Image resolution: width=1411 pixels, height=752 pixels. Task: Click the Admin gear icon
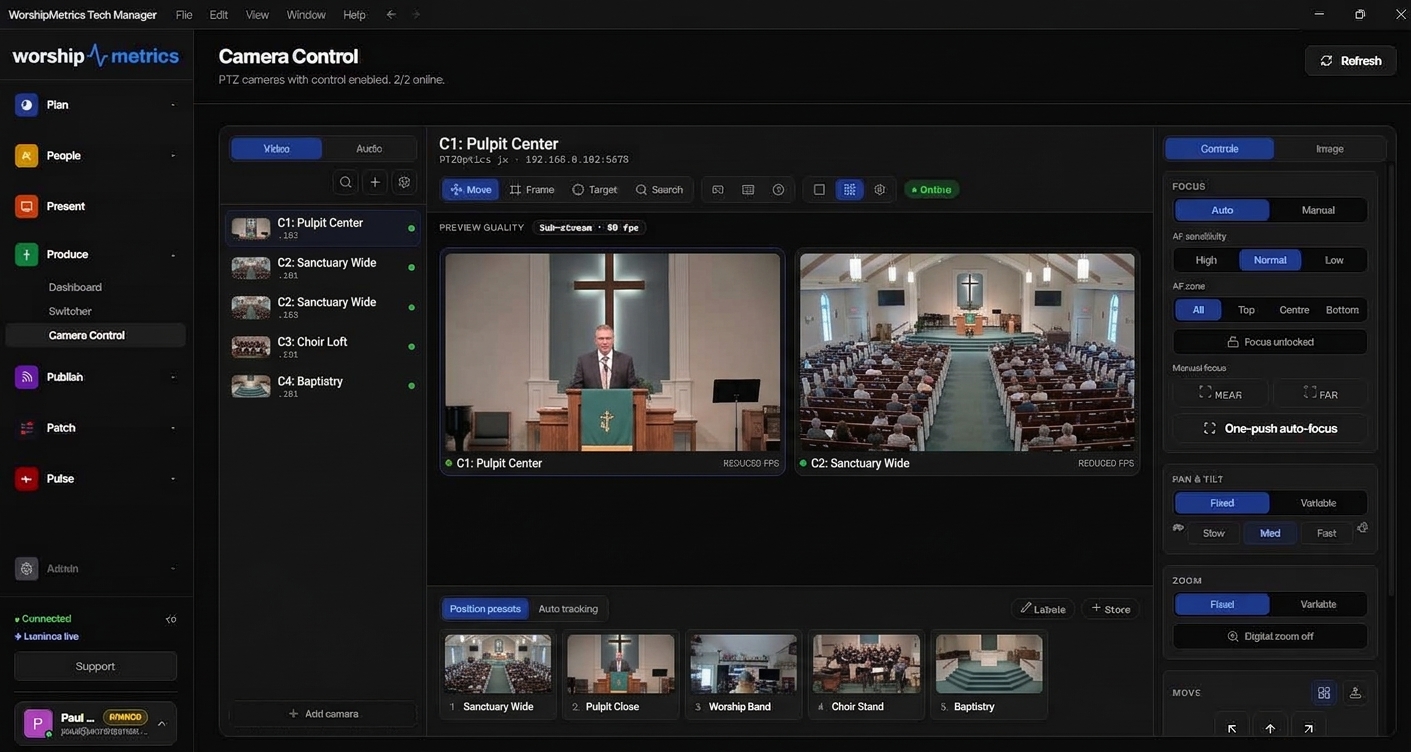27,569
